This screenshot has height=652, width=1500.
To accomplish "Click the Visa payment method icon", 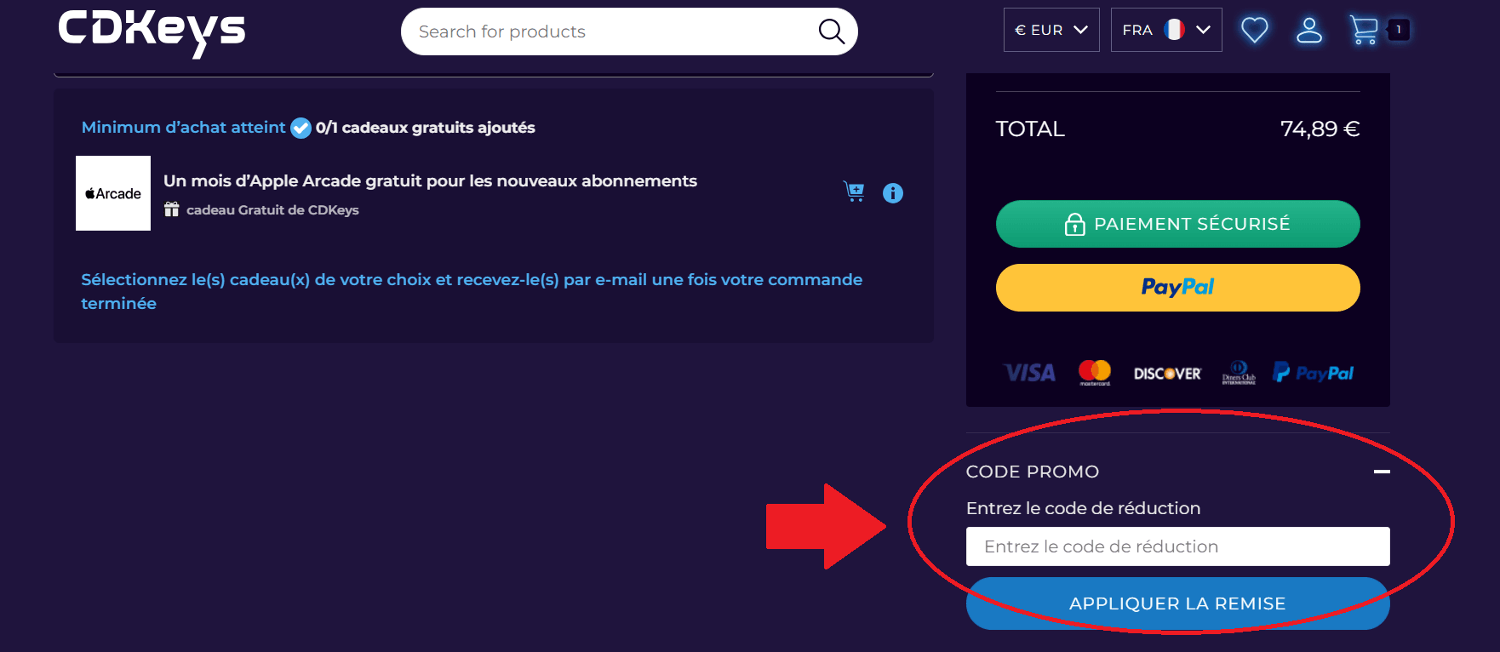I will pos(1029,372).
